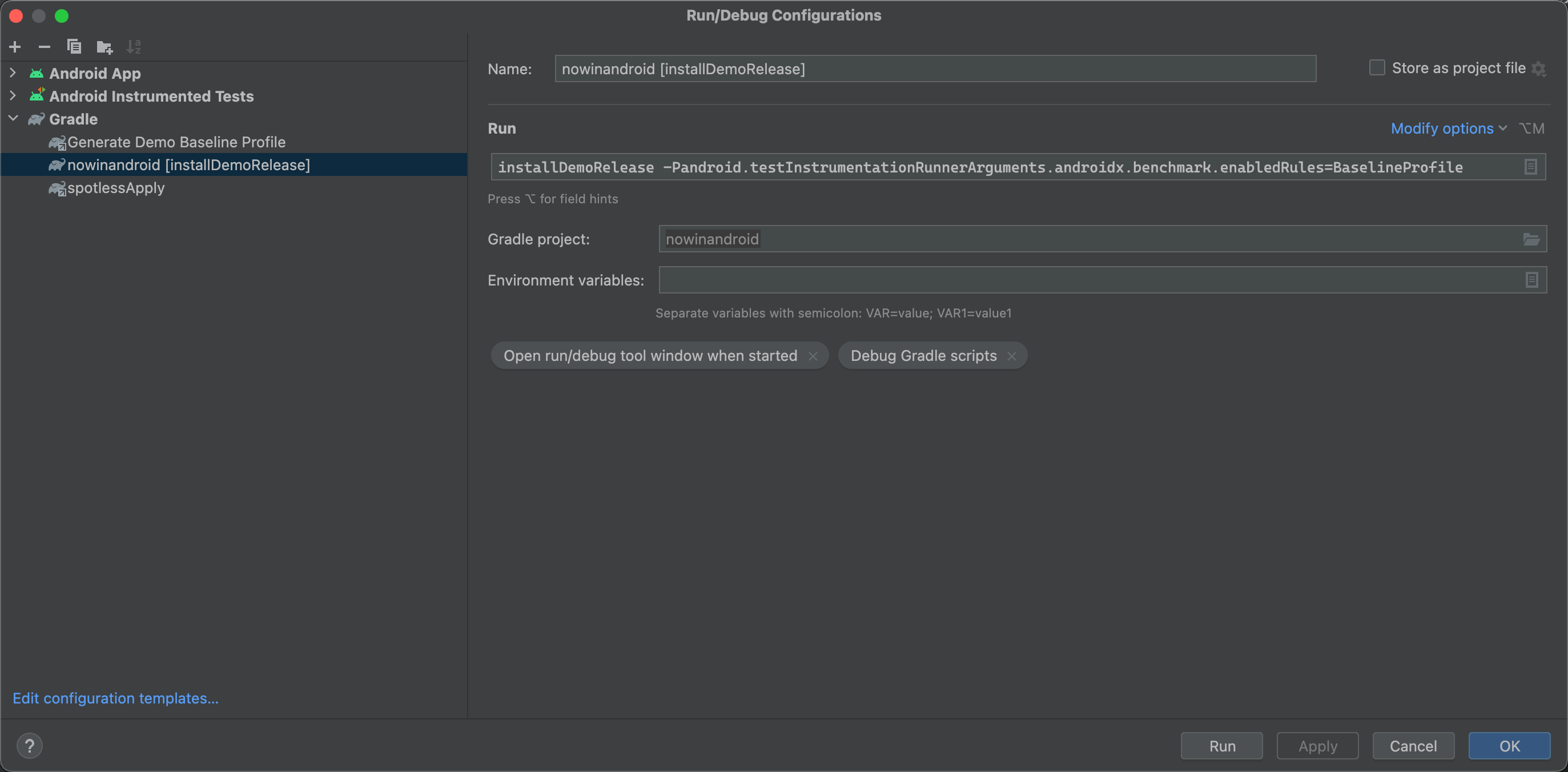
Task: Click the Add configuration icon
Action: coord(15,45)
